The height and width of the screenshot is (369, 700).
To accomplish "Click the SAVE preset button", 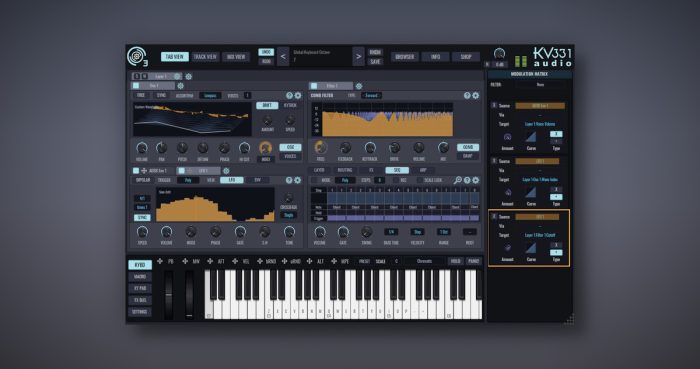I will tap(375, 62).
